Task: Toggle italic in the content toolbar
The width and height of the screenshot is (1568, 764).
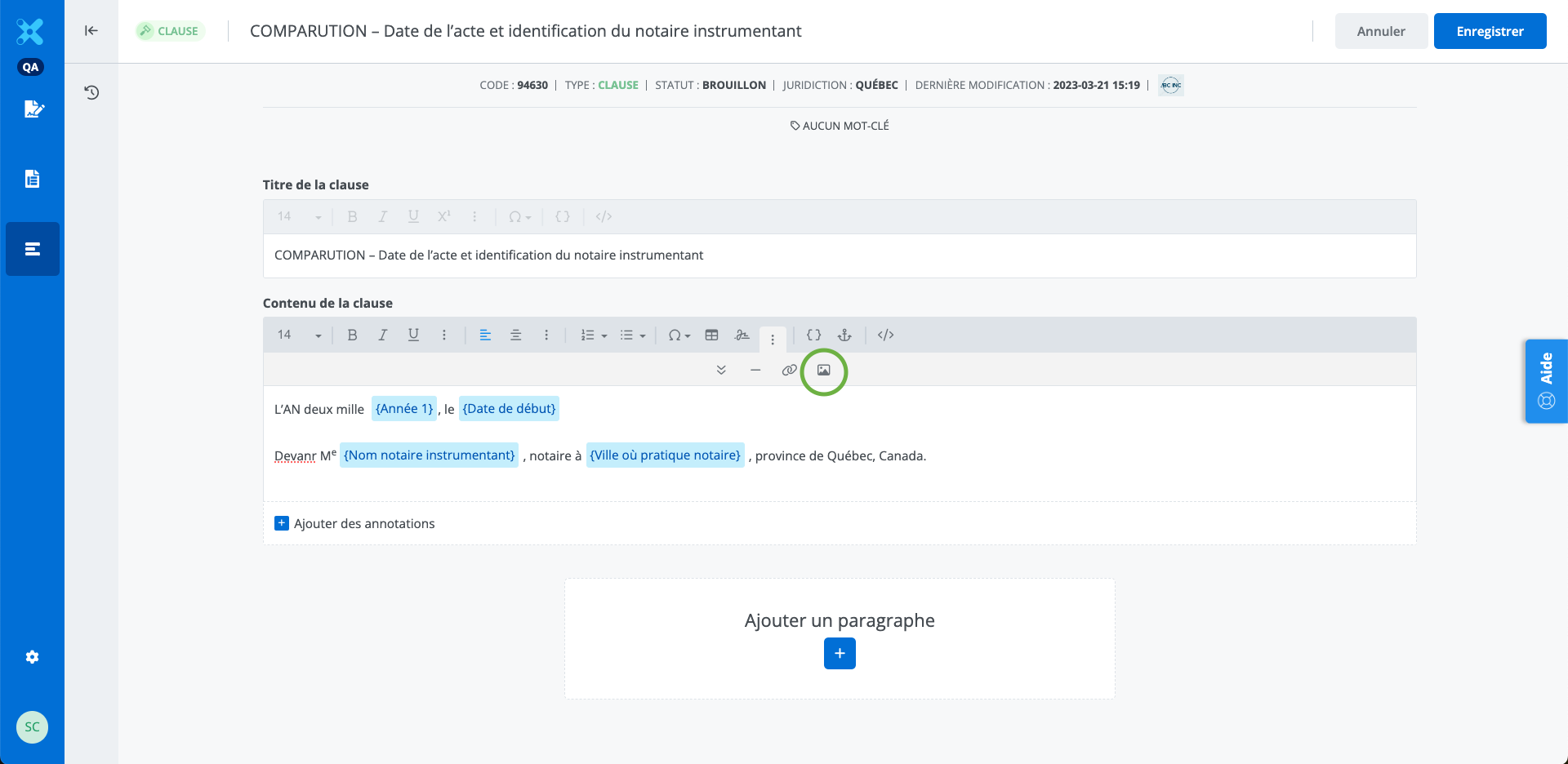Action: tap(382, 335)
